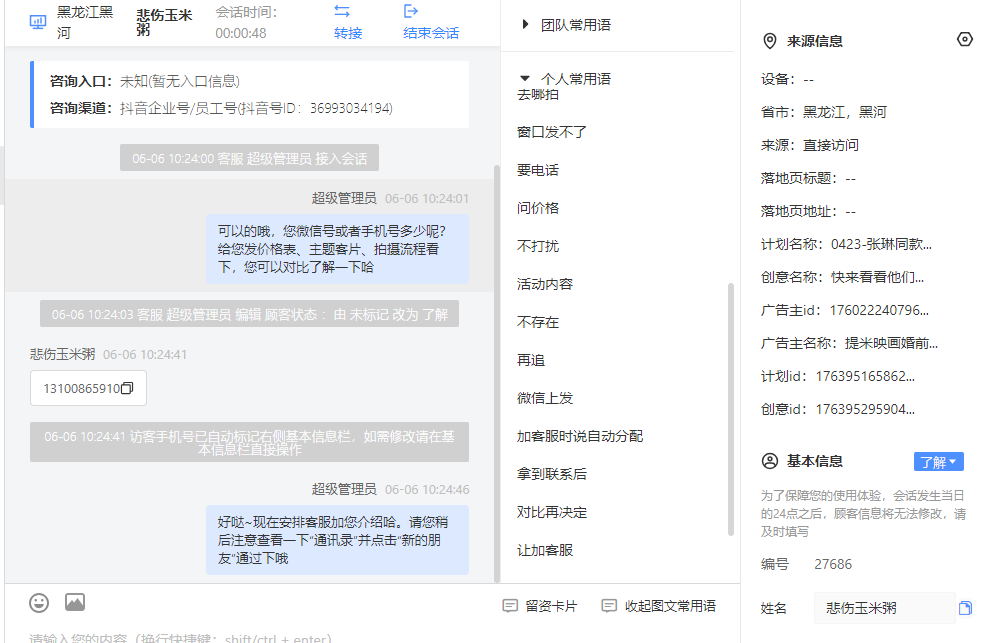
Task: Select the 活动内容 quick phrase
Action: pos(545,284)
